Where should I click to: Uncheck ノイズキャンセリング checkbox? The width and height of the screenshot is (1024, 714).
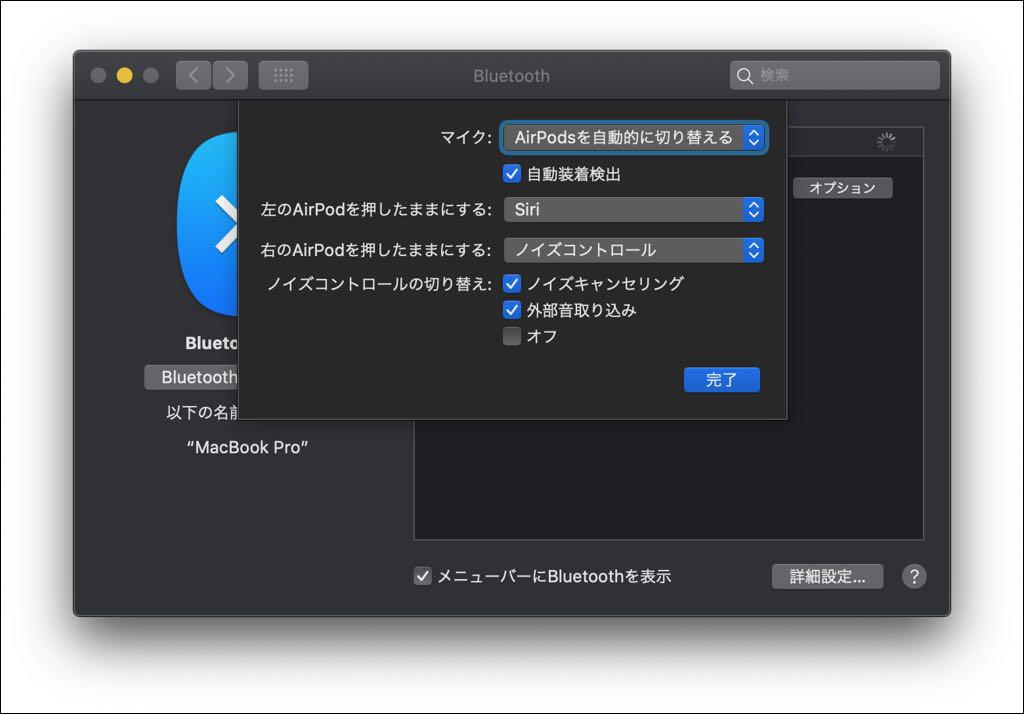[512, 284]
